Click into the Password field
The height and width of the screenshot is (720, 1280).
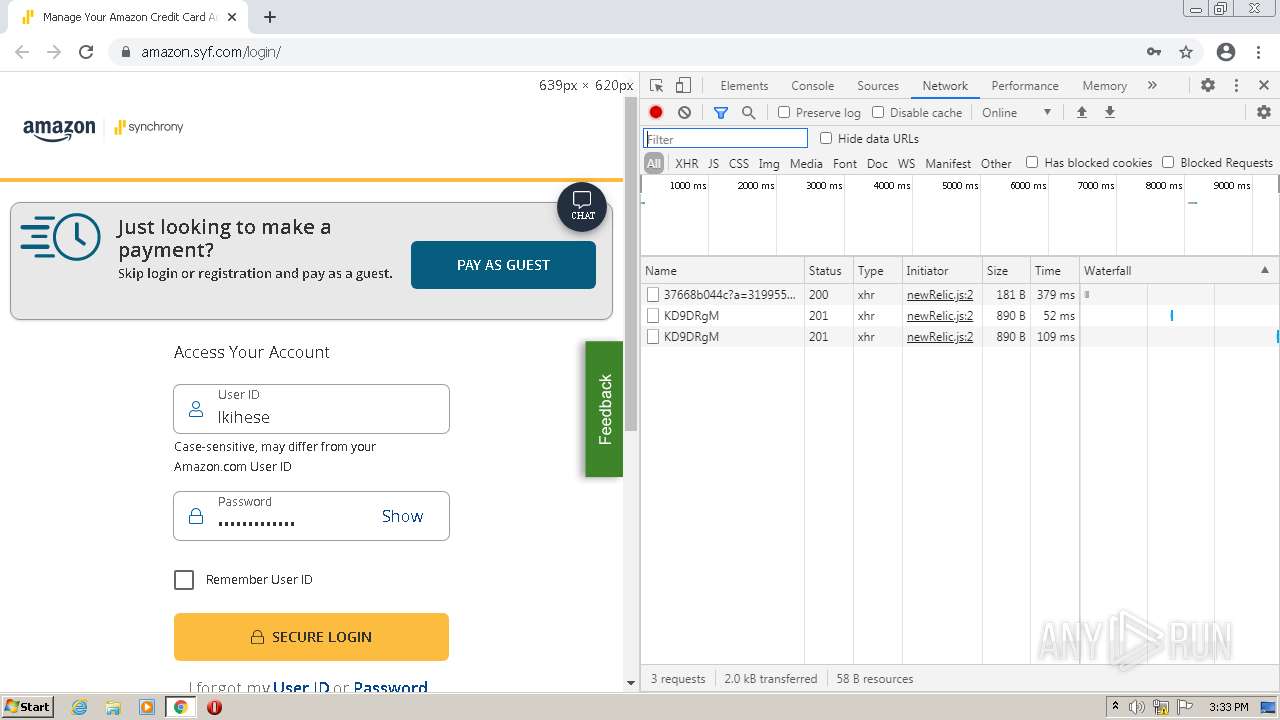pyautogui.click(x=311, y=516)
